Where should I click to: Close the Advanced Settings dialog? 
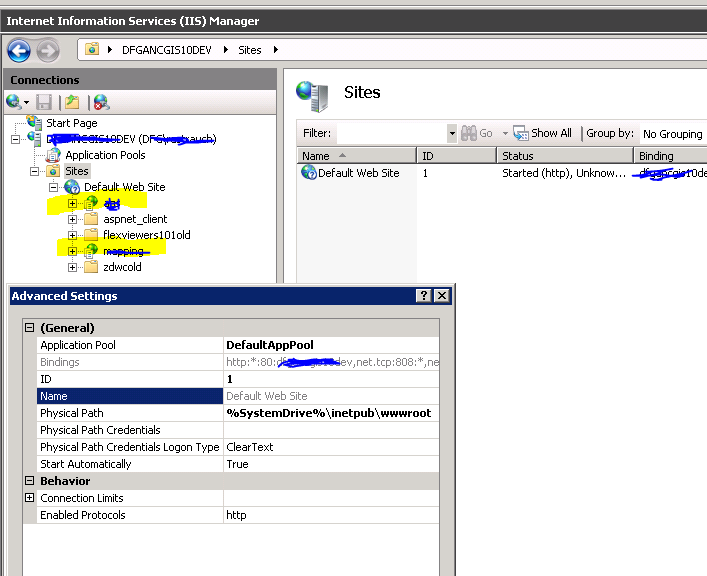coord(442,295)
